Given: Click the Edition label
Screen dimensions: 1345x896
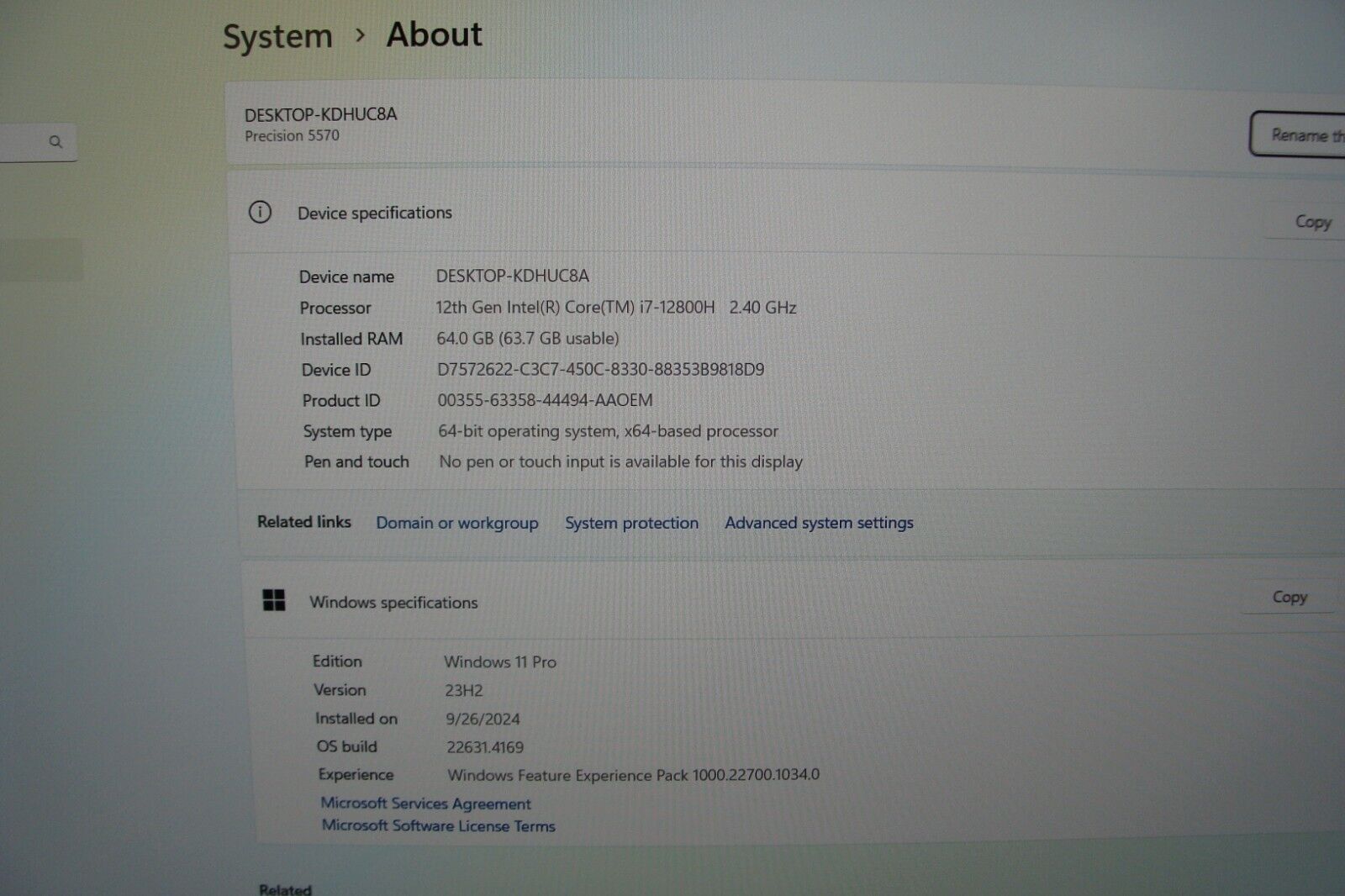Looking at the screenshot, I should [x=337, y=661].
